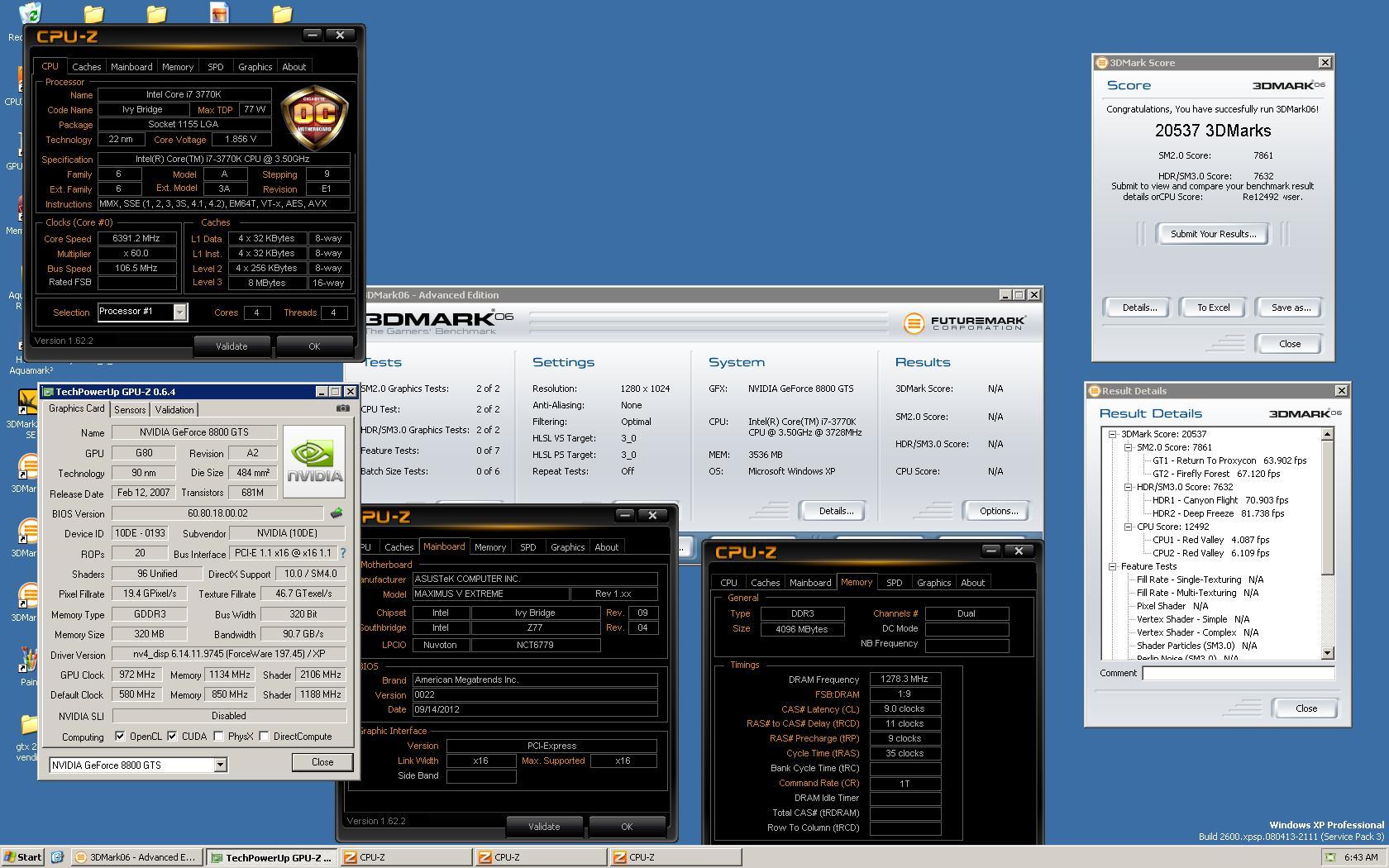Click the system clock showing 6:43 AM
1389x868 pixels.
[1360, 857]
